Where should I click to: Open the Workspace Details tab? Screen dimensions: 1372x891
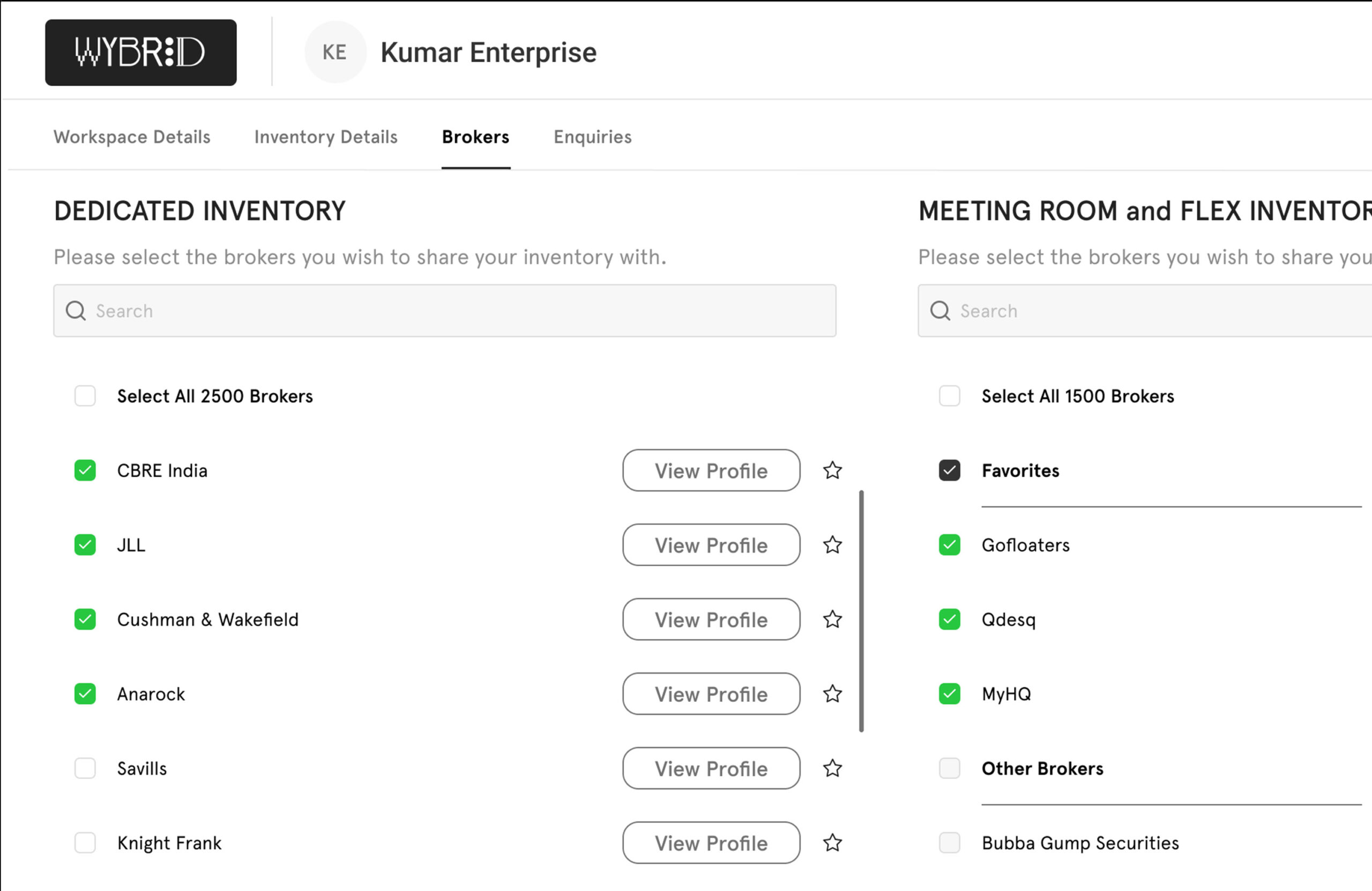click(x=132, y=137)
